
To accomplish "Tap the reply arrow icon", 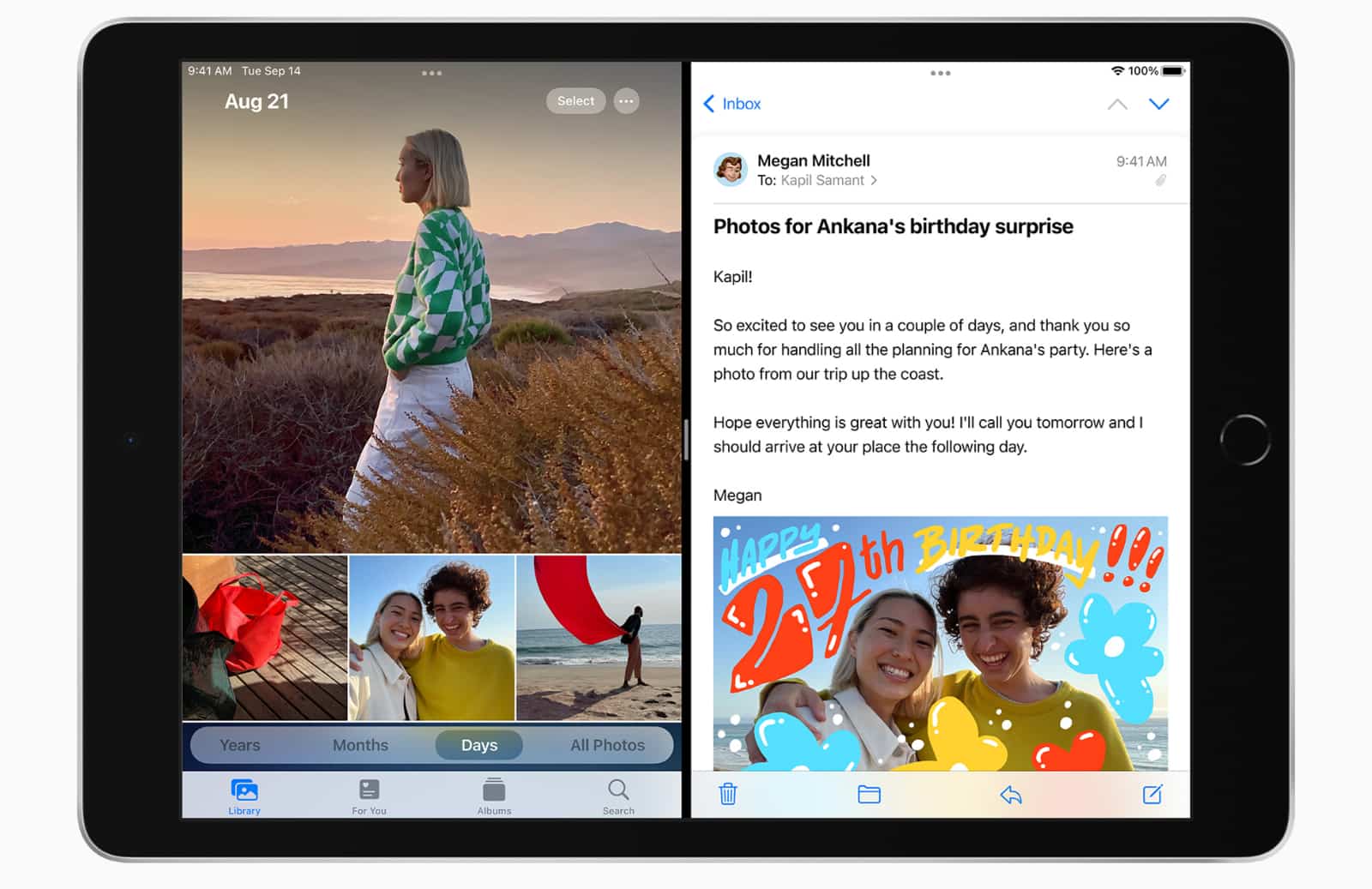I will click(x=1011, y=795).
